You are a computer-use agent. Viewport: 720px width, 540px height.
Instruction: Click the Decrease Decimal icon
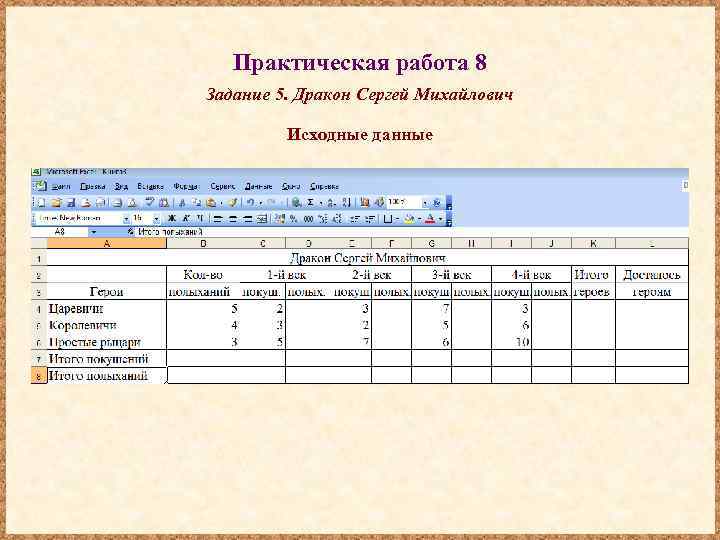[338, 219]
